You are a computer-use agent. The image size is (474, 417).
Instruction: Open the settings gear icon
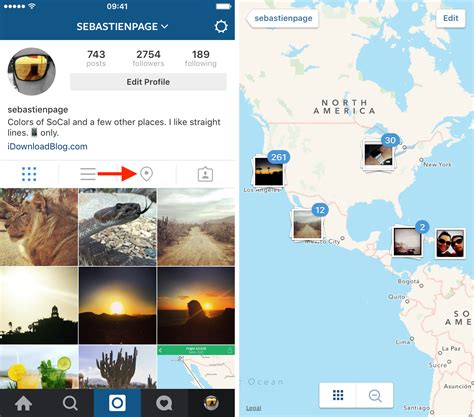221,26
